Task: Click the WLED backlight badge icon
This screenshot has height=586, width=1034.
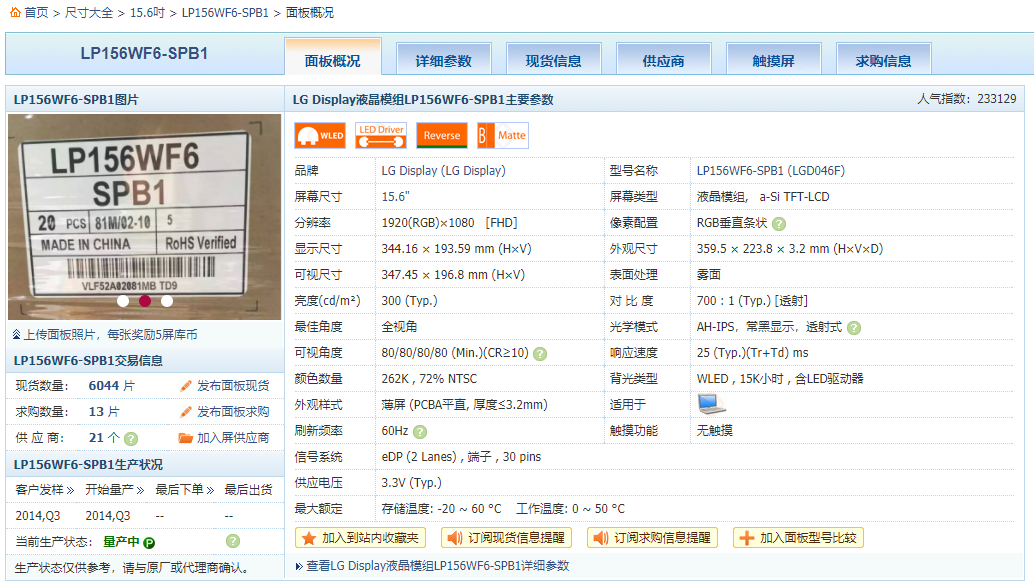Action: (320, 136)
